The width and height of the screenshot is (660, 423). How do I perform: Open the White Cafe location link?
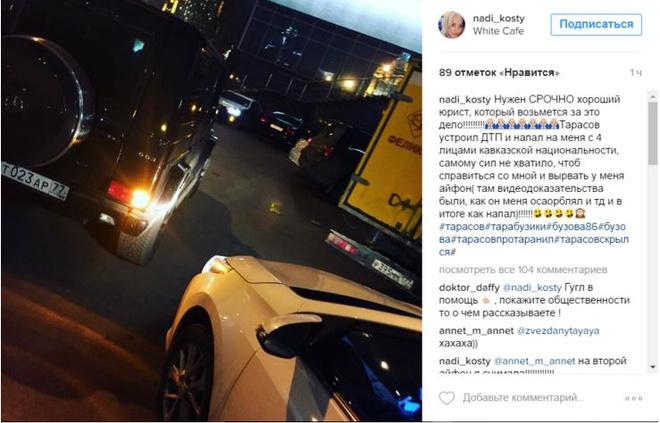click(498, 31)
